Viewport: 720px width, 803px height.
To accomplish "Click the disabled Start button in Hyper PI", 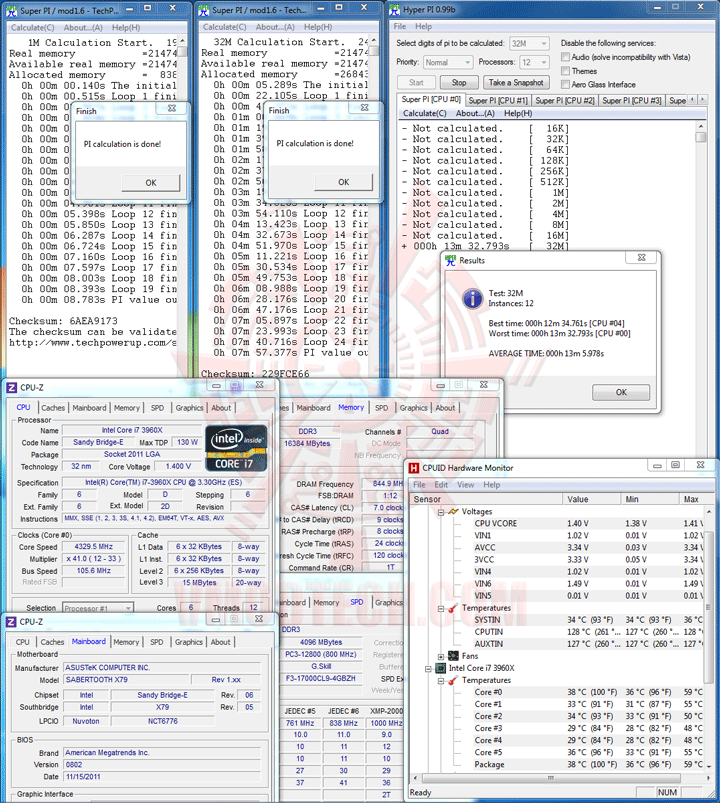I will [416, 82].
